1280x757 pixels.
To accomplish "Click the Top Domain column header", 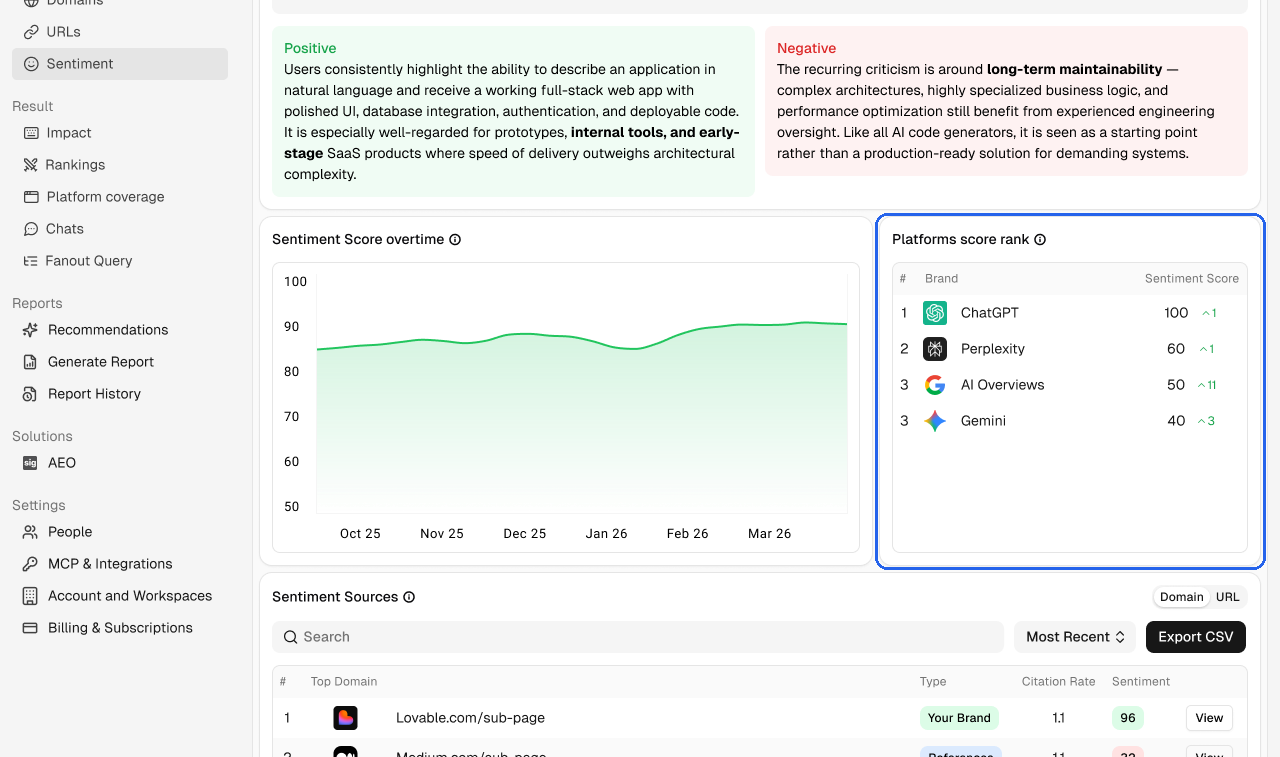I will tap(344, 682).
